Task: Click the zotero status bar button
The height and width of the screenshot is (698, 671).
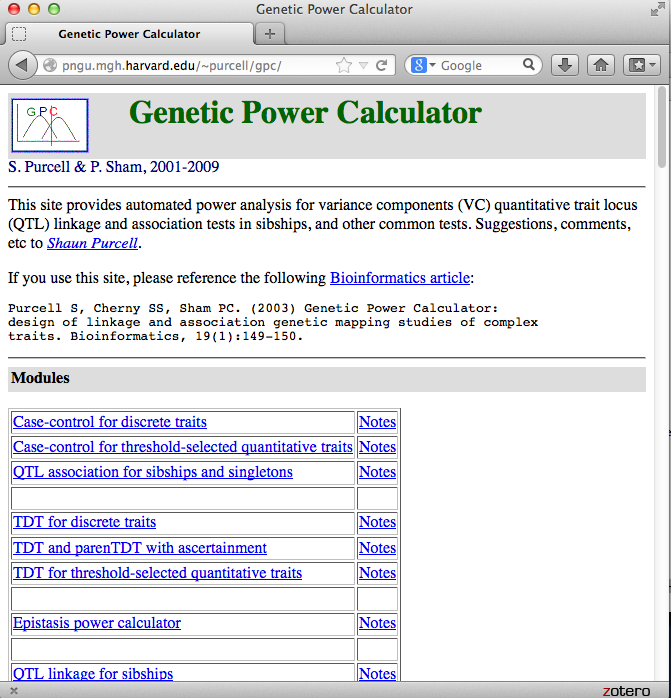Action: pyautogui.click(x=626, y=690)
